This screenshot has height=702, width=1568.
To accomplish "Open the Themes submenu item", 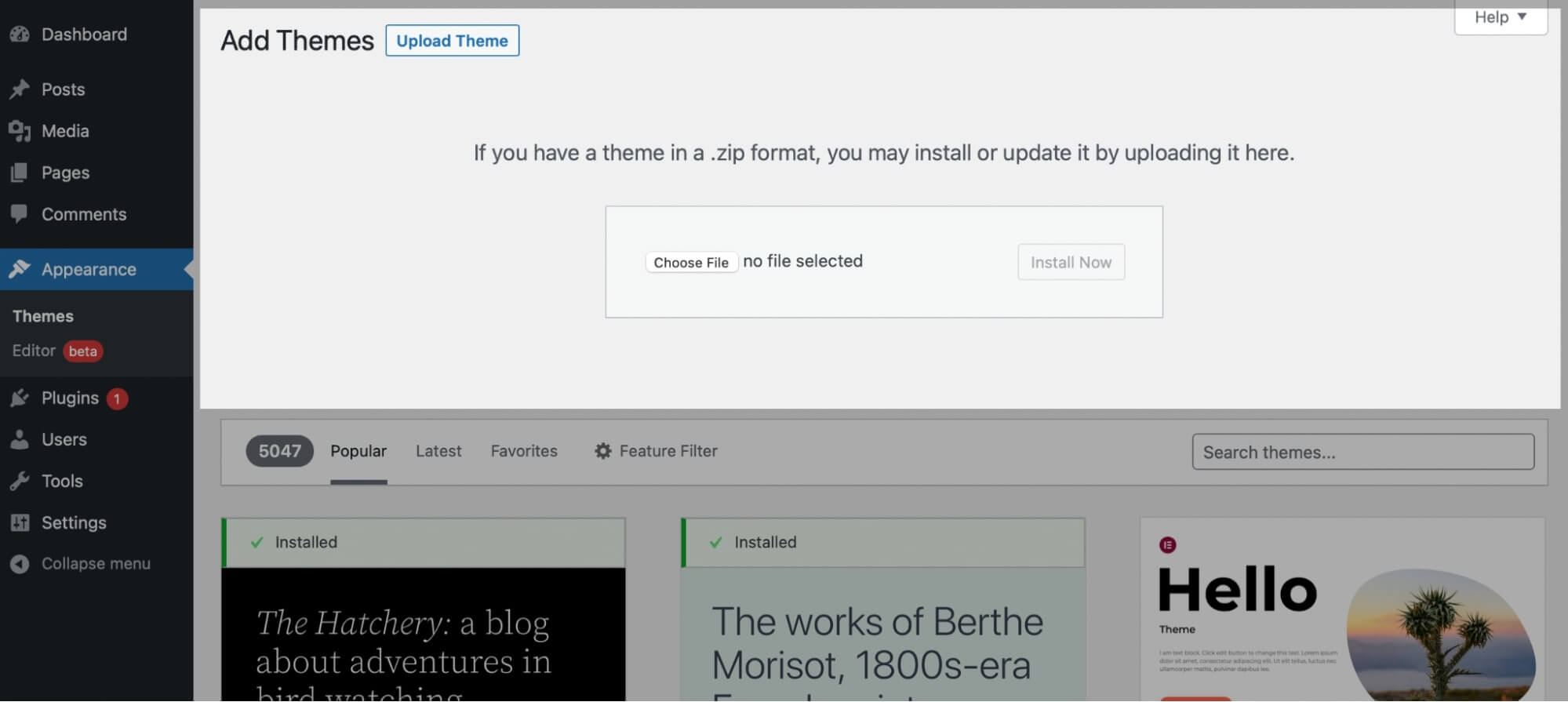I will [x=43, y=316].
